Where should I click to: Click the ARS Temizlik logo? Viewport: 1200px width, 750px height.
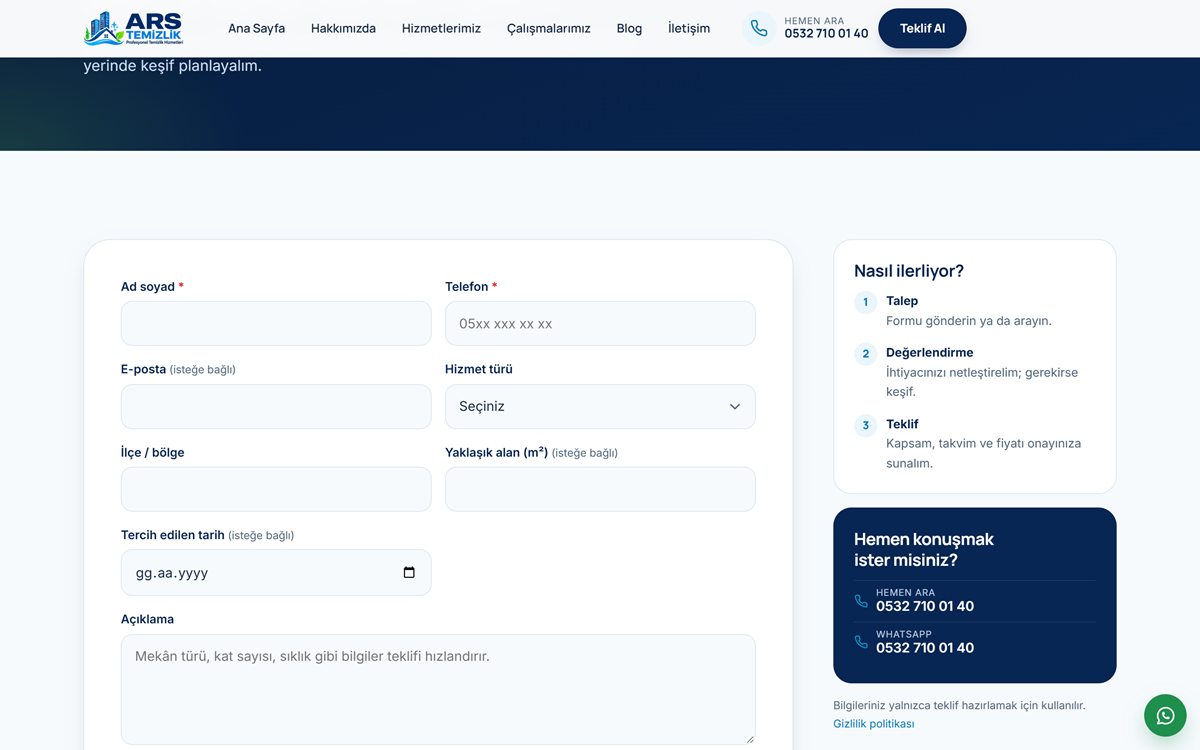pyautogui.click(x=133, y=28)
